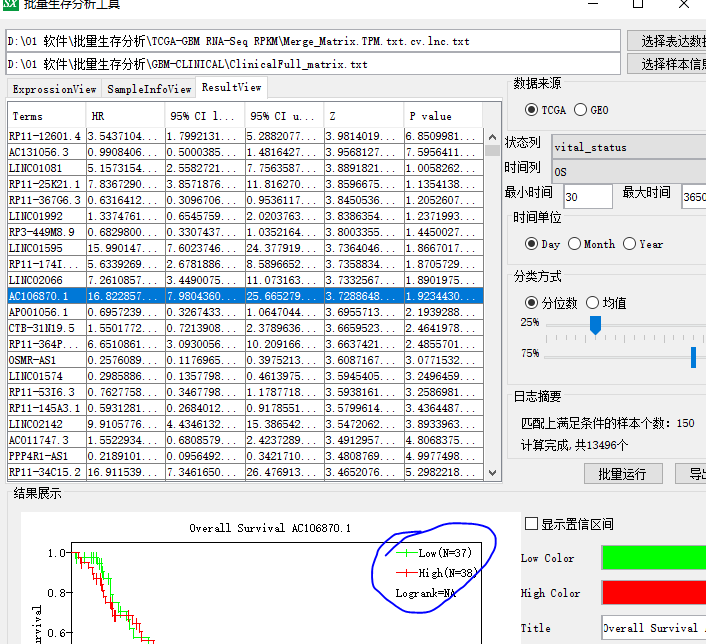Select the GEO data source option

[581, 110]
